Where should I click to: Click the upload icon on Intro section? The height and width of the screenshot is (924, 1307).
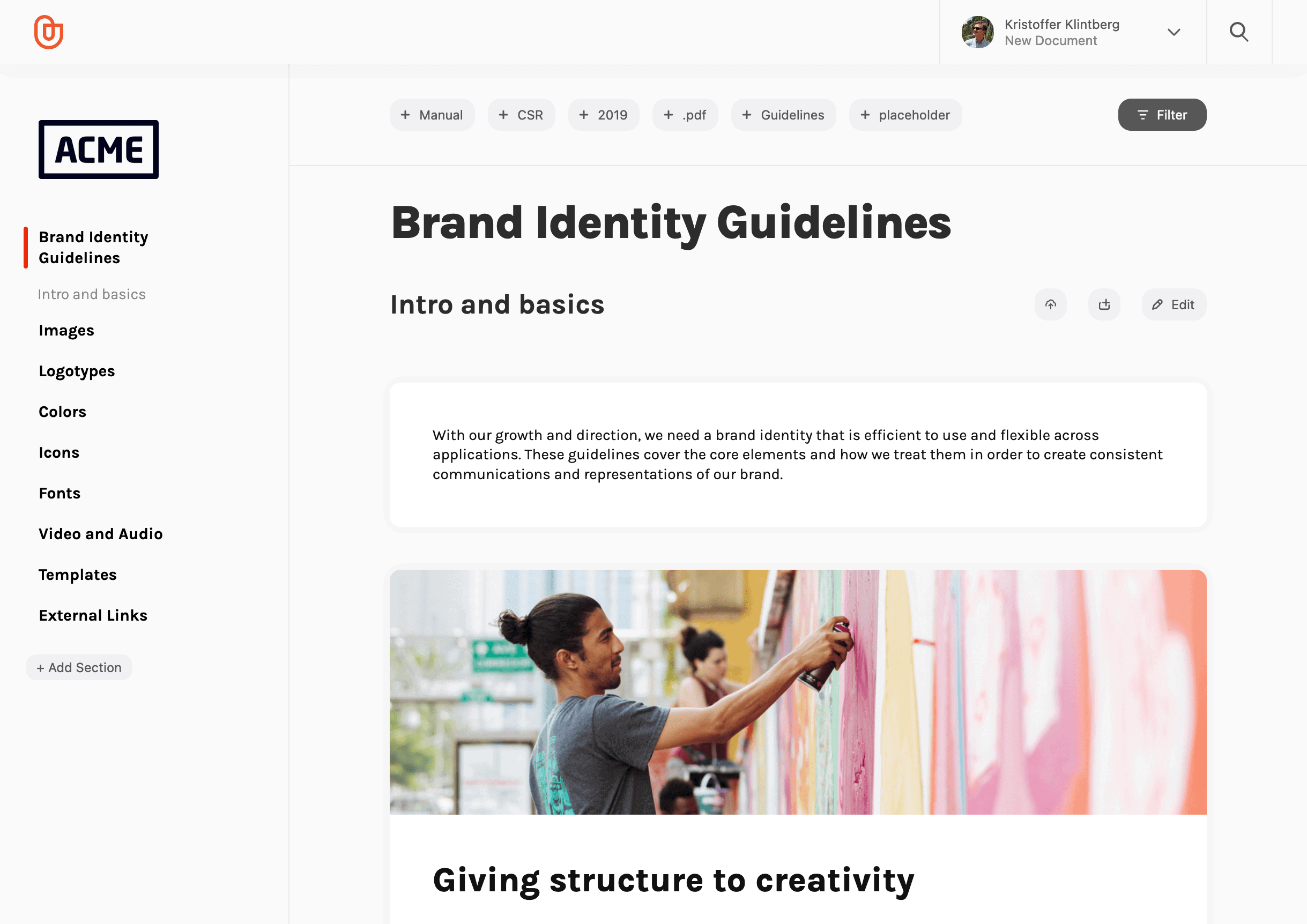(x=1051, y=305)
